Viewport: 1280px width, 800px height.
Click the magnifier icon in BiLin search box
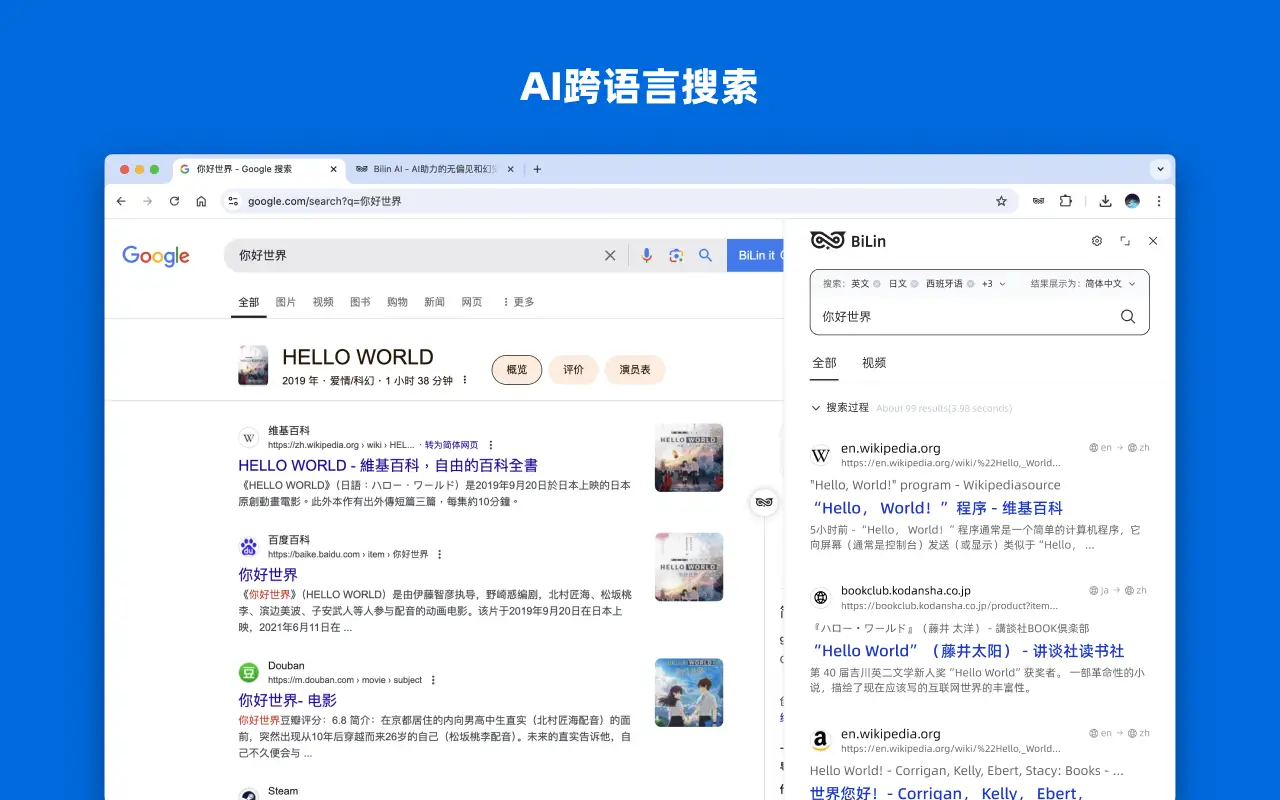click(x=1128, y=316)
